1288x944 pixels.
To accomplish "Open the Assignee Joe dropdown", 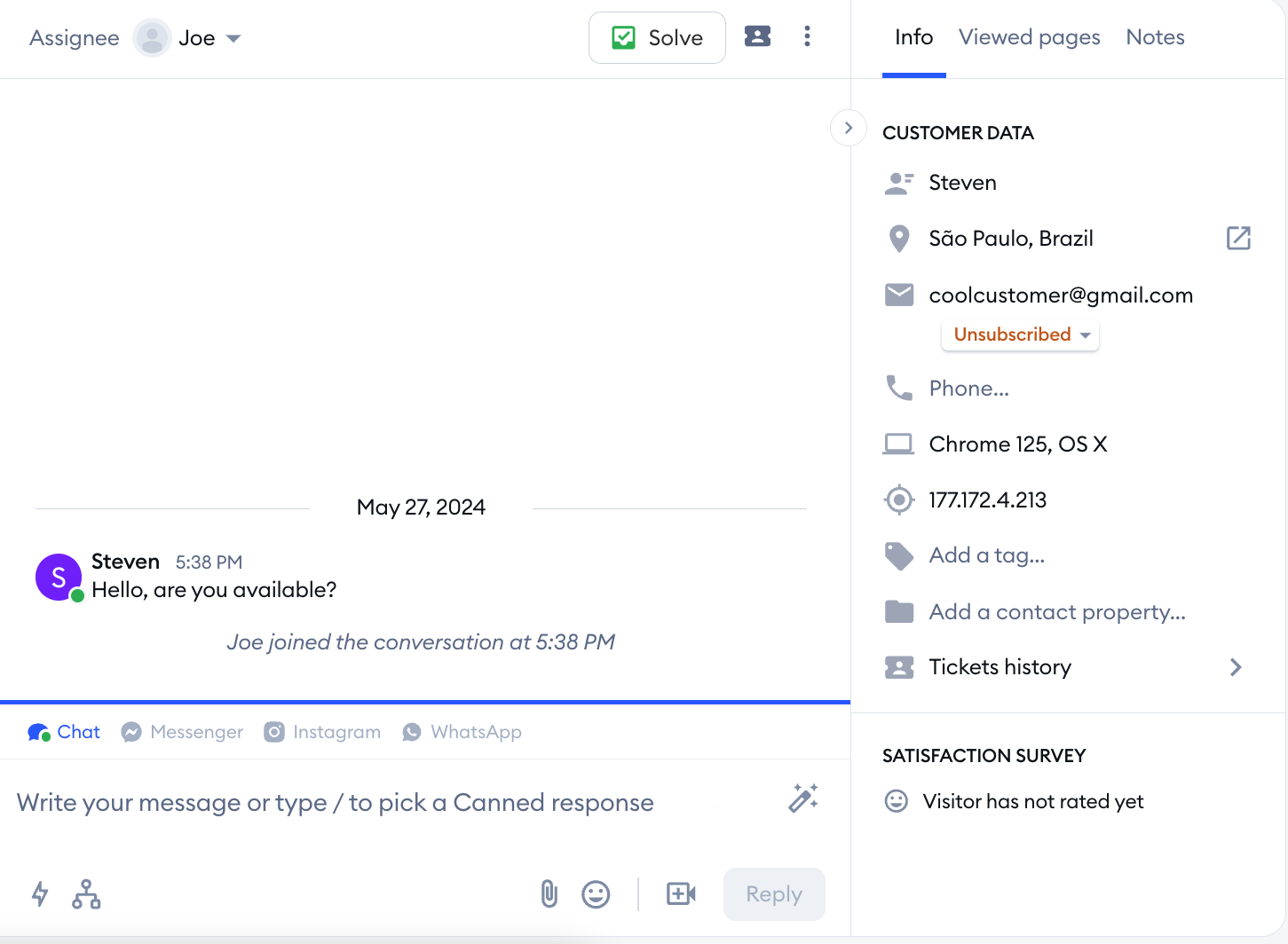I will 187,38.
